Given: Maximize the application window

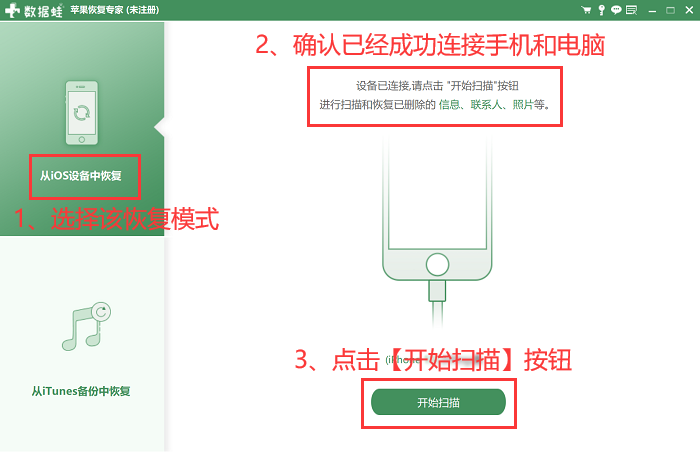Looking at the screenshot, I should pyautogui.click(x=670, y=10).
